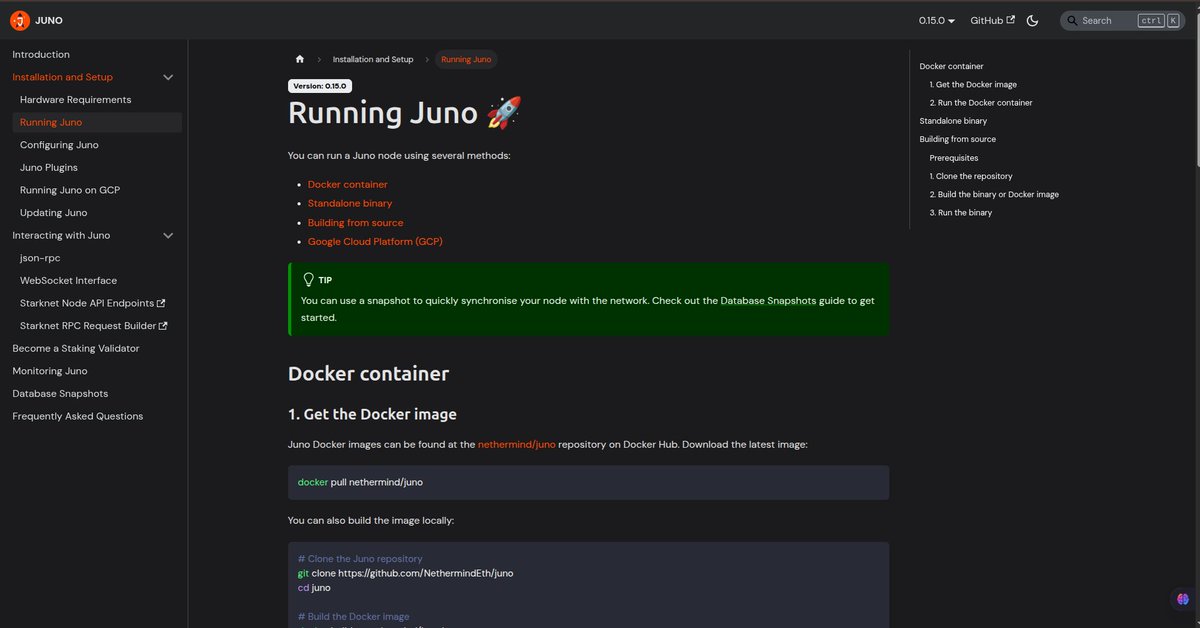Viewport: 1200px width, 628px height.
Task: Click Docker container link in list
Action: (x=347, y=184)
